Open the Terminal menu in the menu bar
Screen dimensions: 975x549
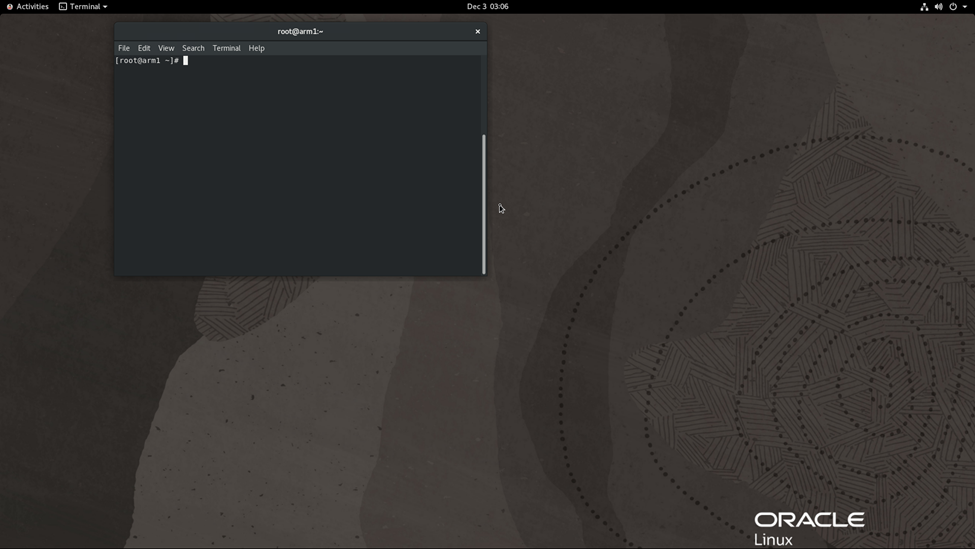(226, 48)
